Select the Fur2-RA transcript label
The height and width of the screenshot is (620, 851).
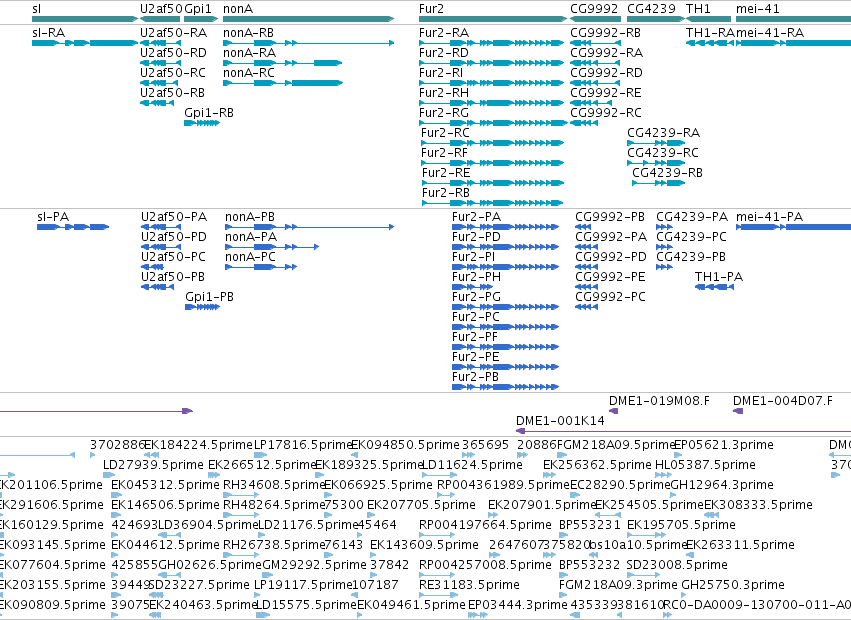click(443, 33)
